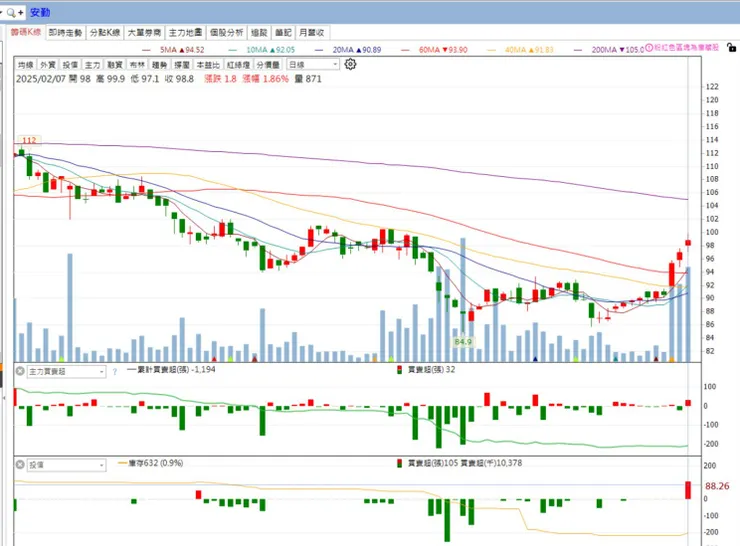Toggle the 分價量 price-volume overlay

[x=268, y=65]
